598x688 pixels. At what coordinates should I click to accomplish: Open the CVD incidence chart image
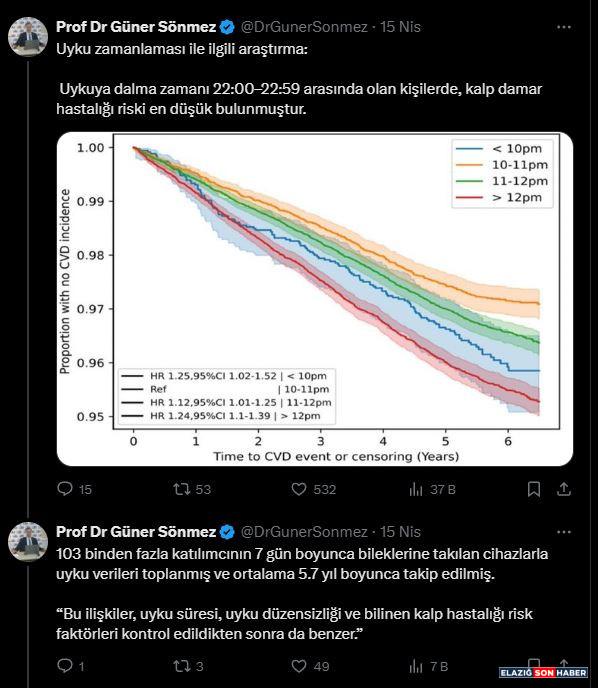point(315,299)
